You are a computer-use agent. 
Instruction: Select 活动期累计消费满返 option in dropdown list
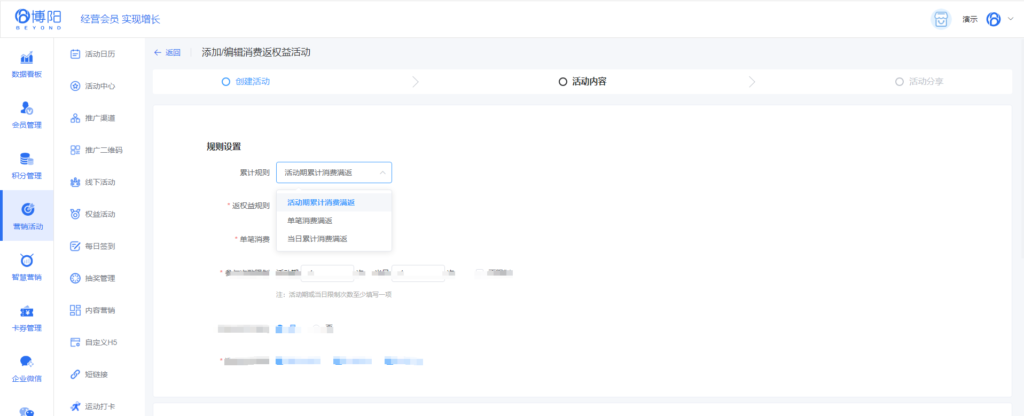click(x=320, y=202)
